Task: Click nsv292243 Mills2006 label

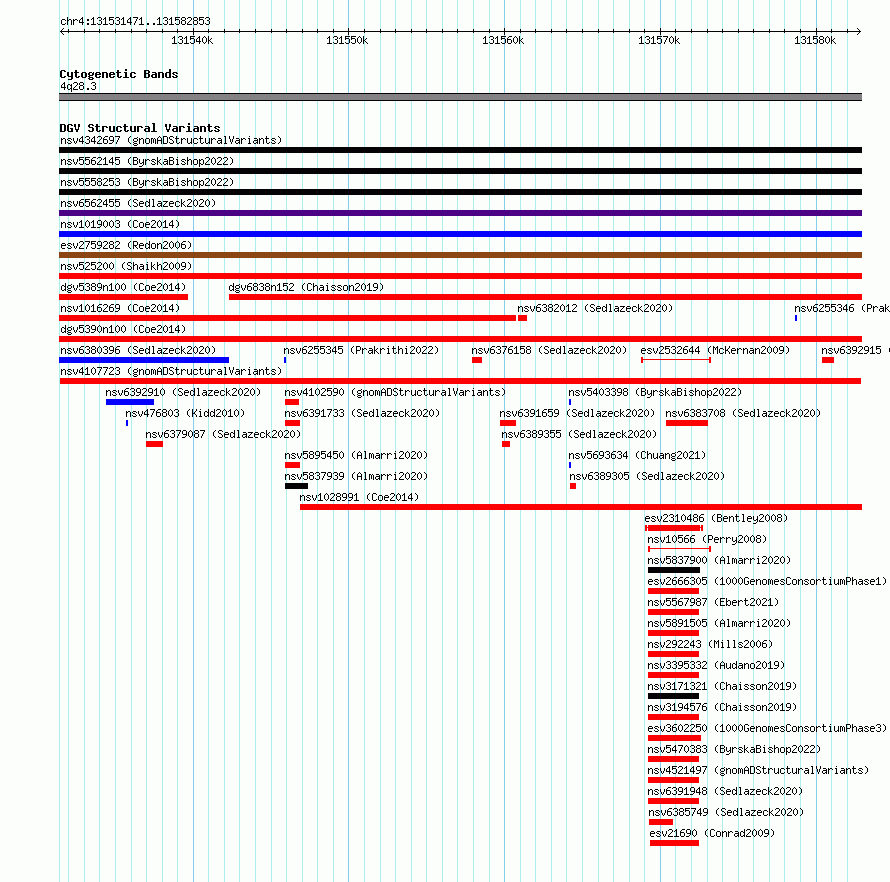Action: click(710, 644)
